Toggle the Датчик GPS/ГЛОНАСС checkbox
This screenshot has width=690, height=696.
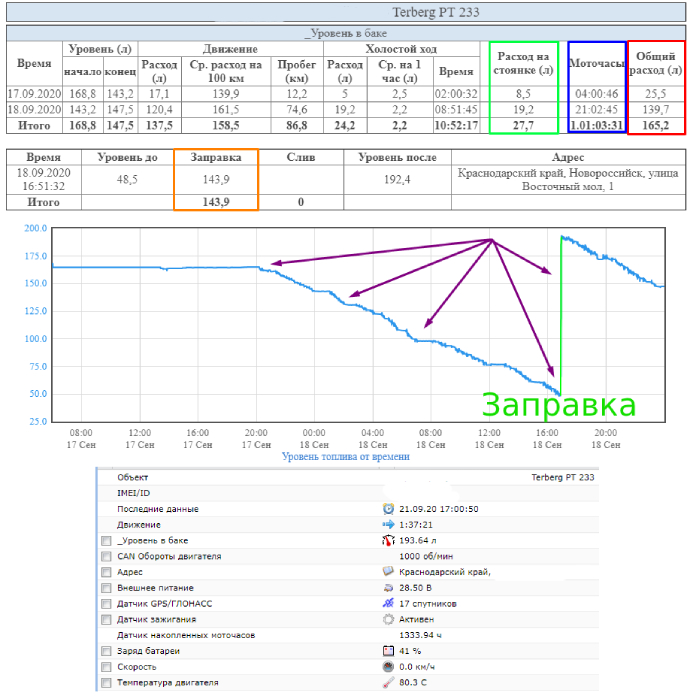click(106, 604)
